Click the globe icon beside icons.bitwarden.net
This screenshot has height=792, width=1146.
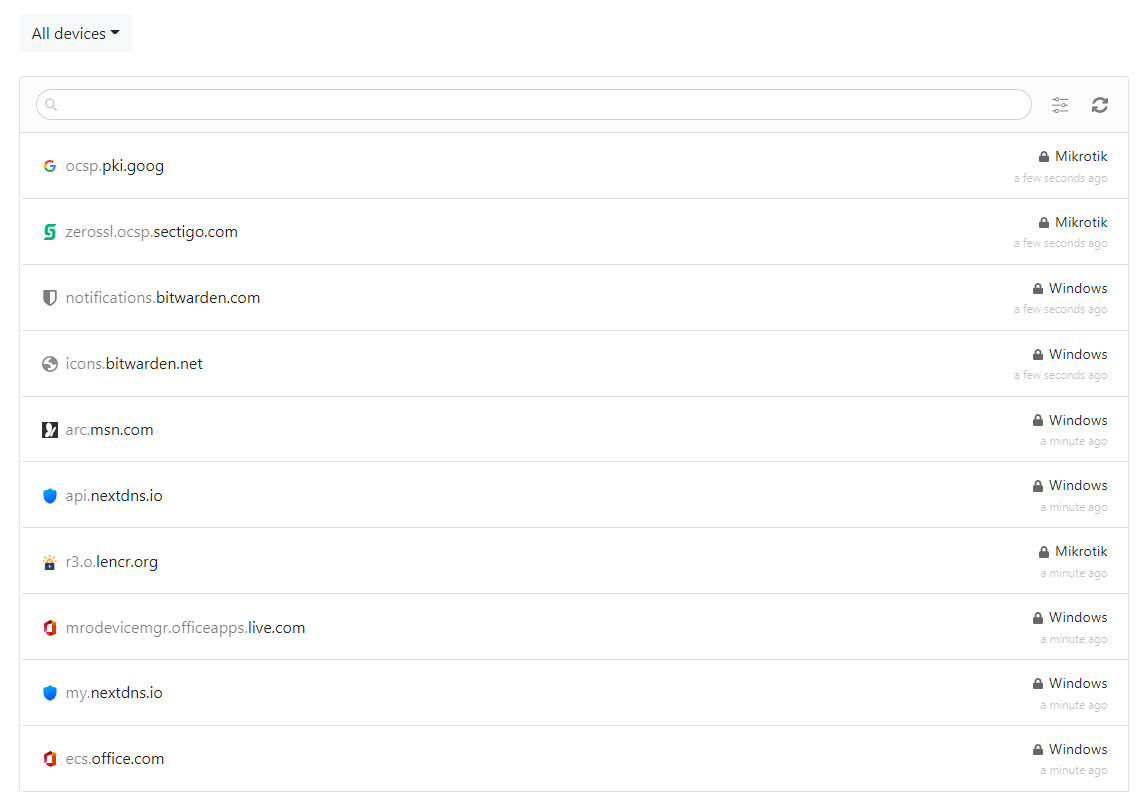point(50,364)
